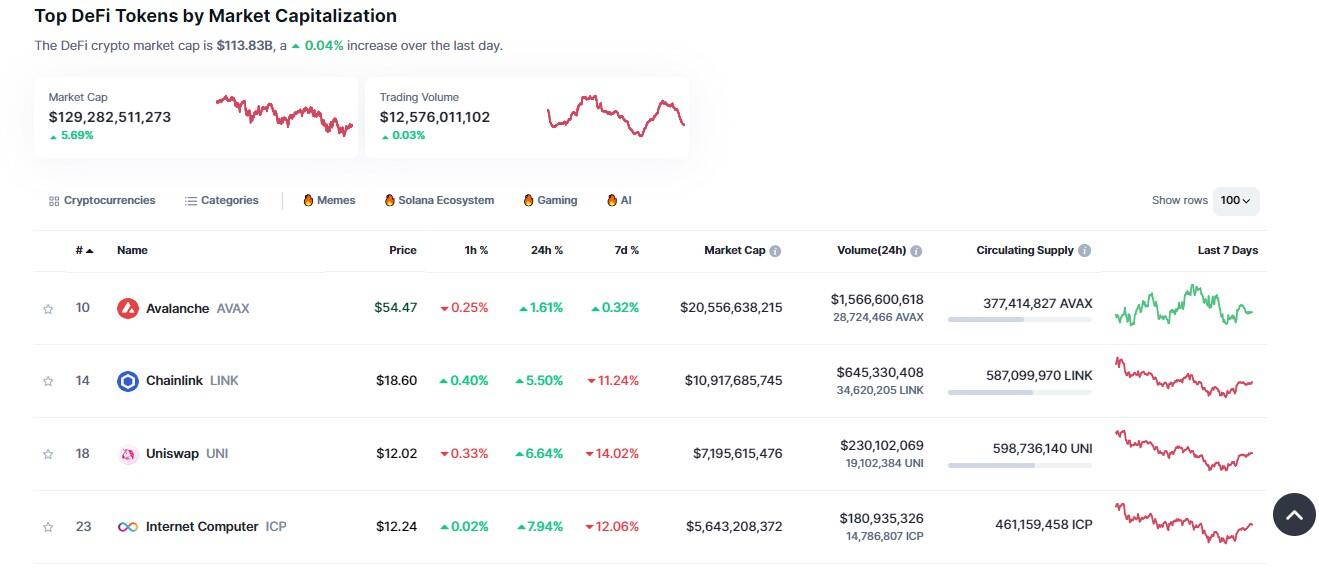This screenshot has height=568, width=1319.
Task: Open the Solana Ecosystem category
Action: pos(439,200)
